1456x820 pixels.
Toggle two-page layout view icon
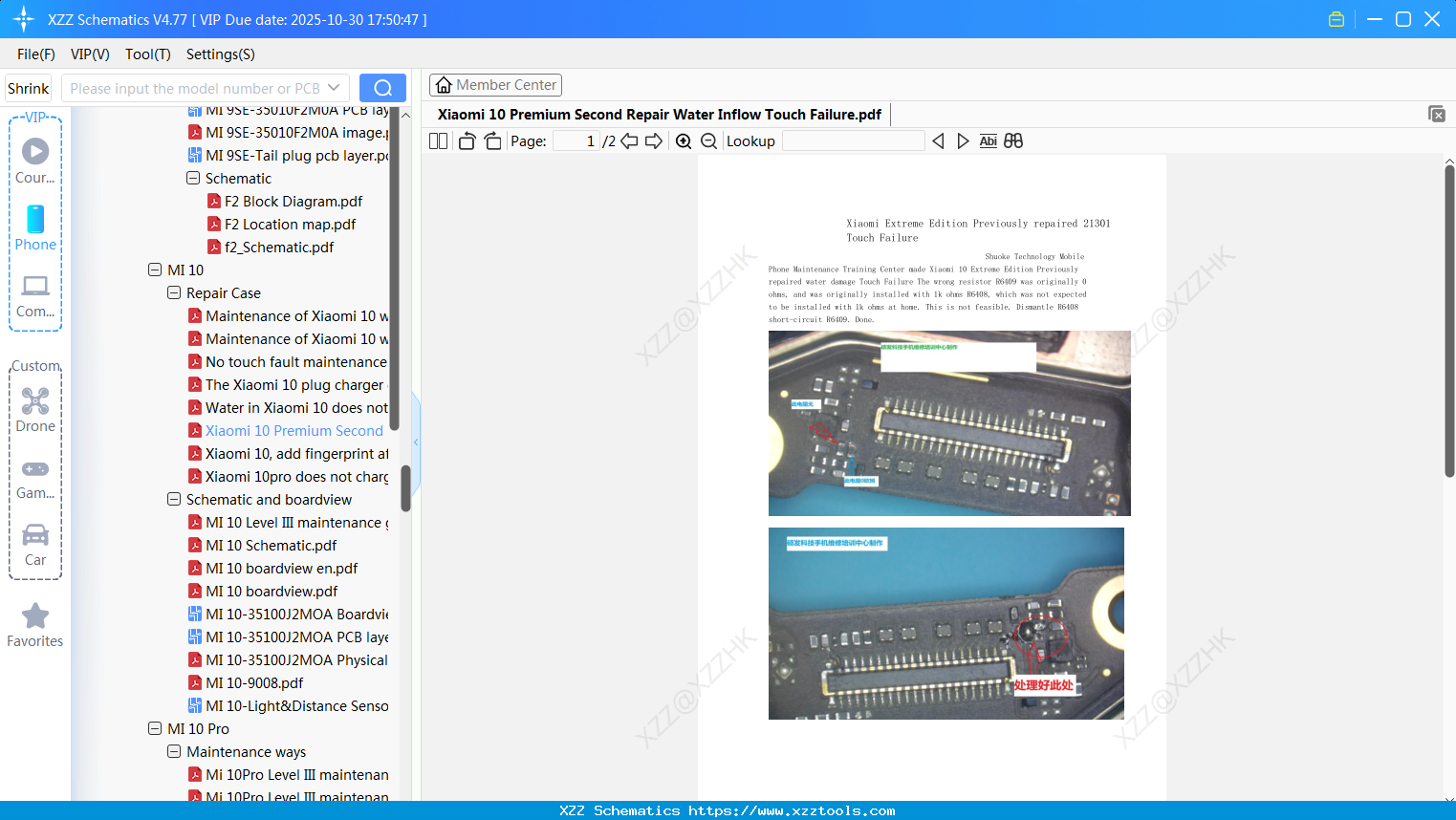tap(438, 141)
